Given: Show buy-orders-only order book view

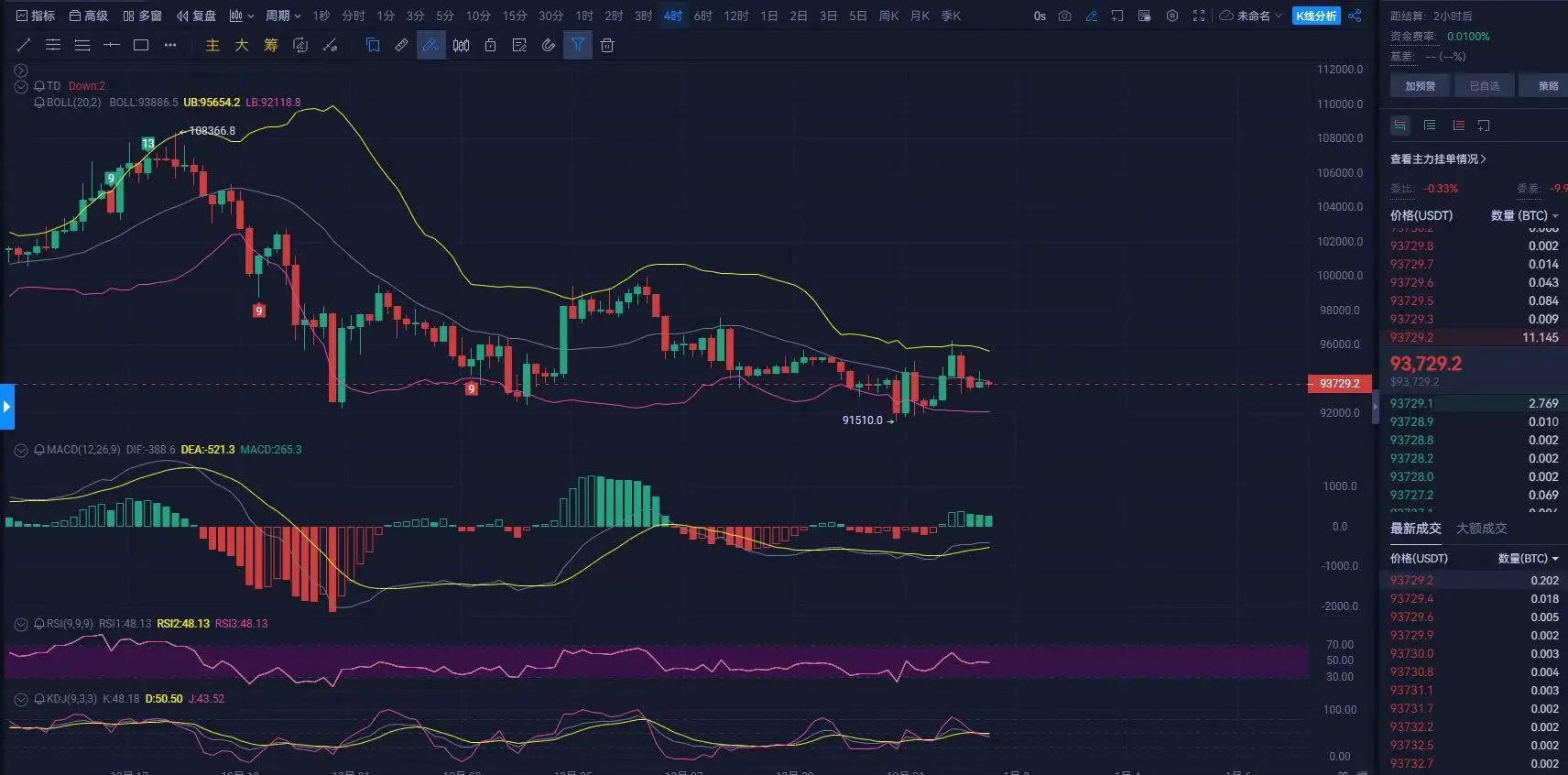Looking at the screenshot, I should (1430, 125).
